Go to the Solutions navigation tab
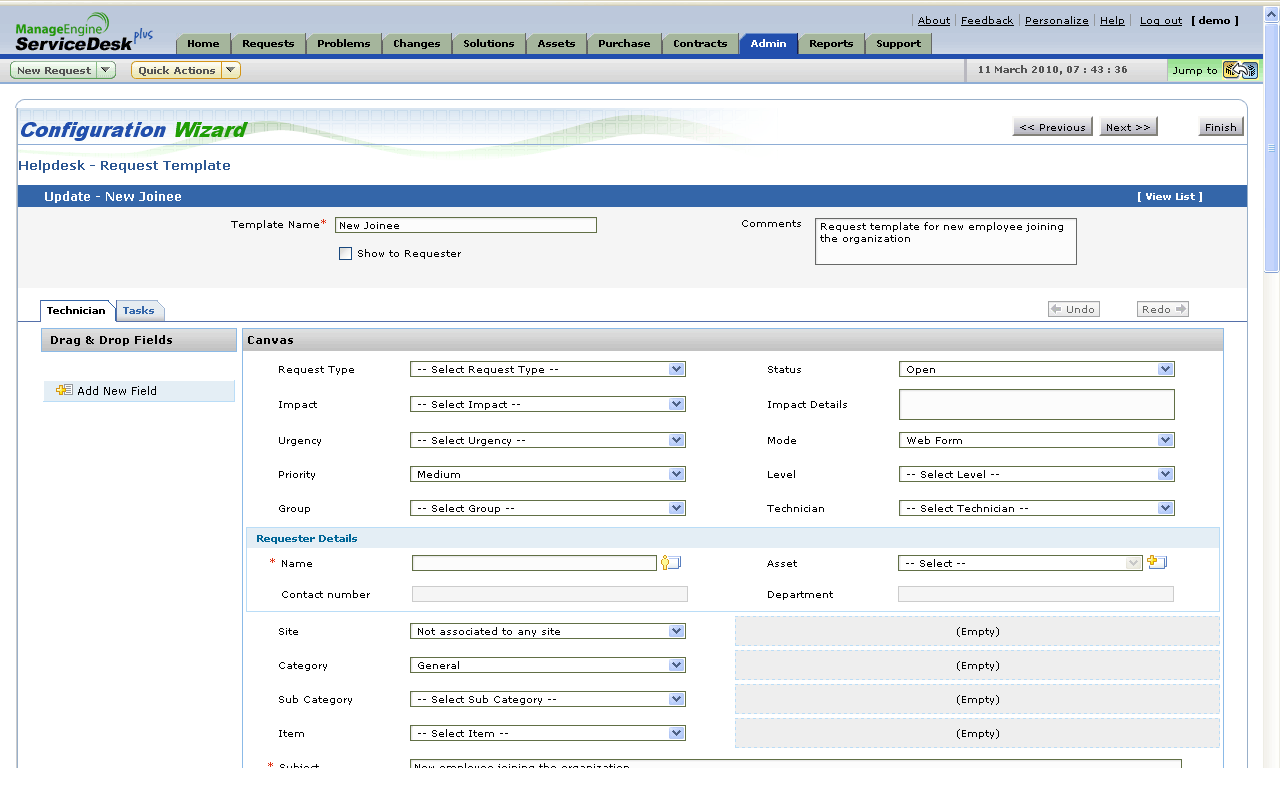 [x=488, y=44]
